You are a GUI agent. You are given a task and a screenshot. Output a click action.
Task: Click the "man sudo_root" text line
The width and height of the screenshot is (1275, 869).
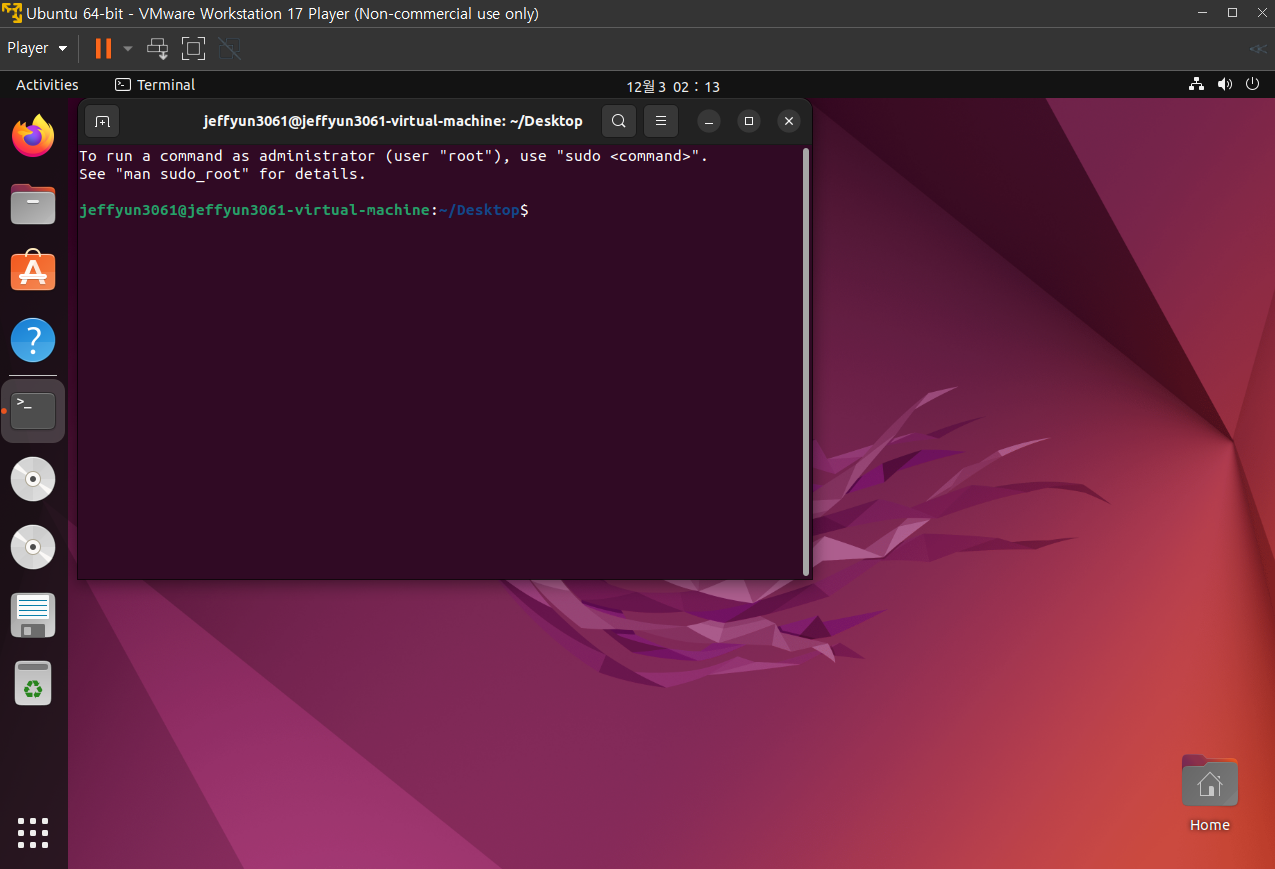(223, 174)
